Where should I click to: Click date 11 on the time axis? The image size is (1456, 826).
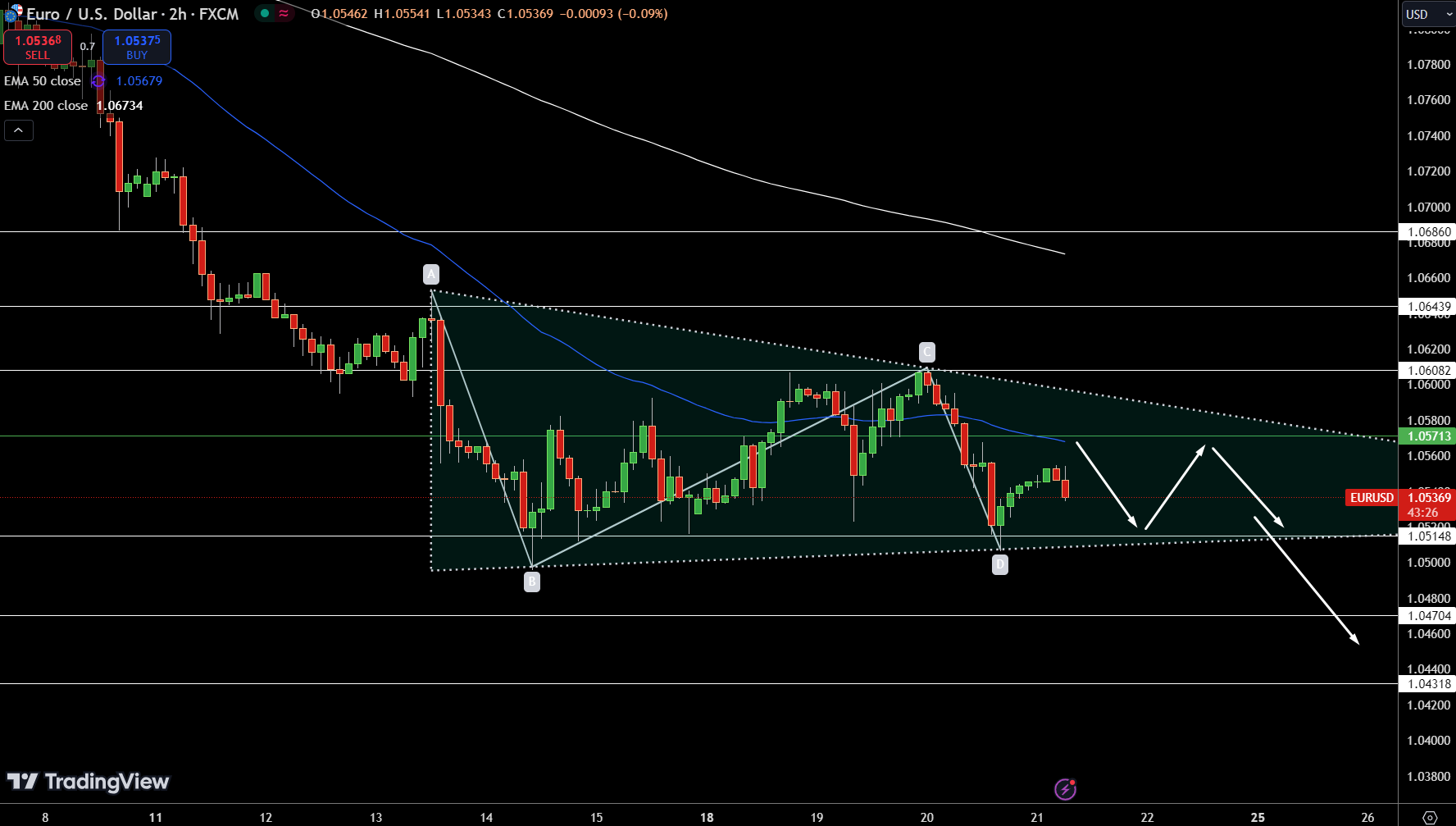(156, 817)
